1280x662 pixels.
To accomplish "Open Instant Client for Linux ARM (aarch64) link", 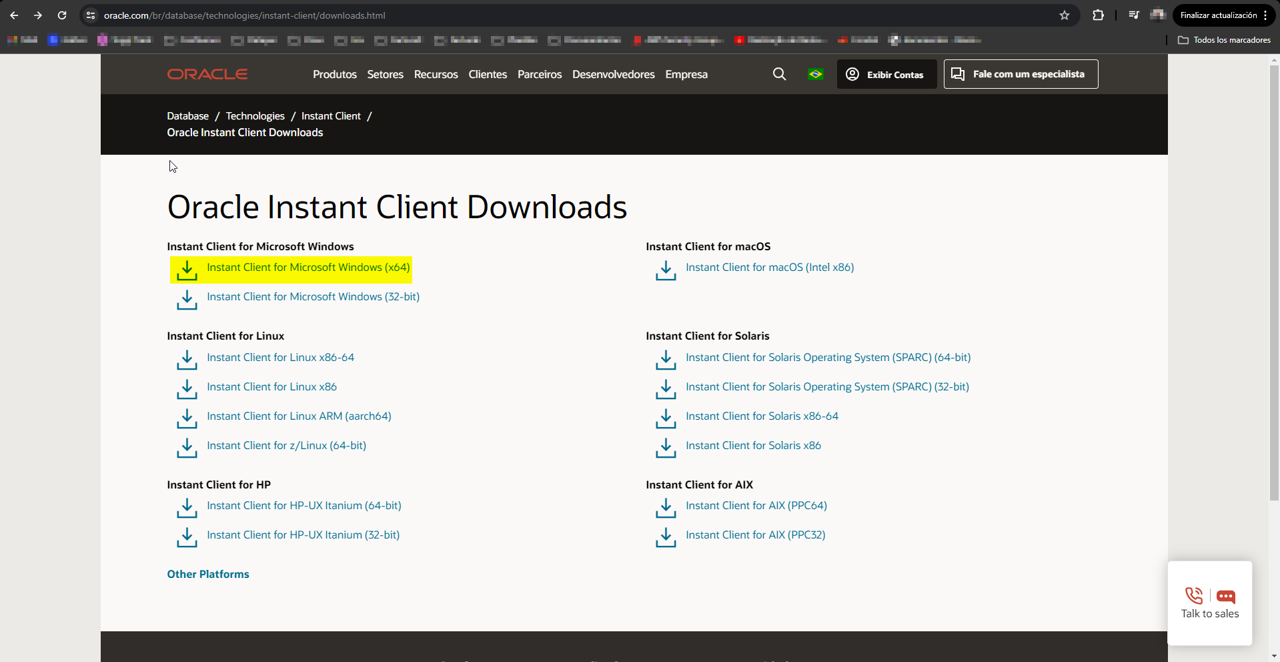I will [x=299, y=416].
